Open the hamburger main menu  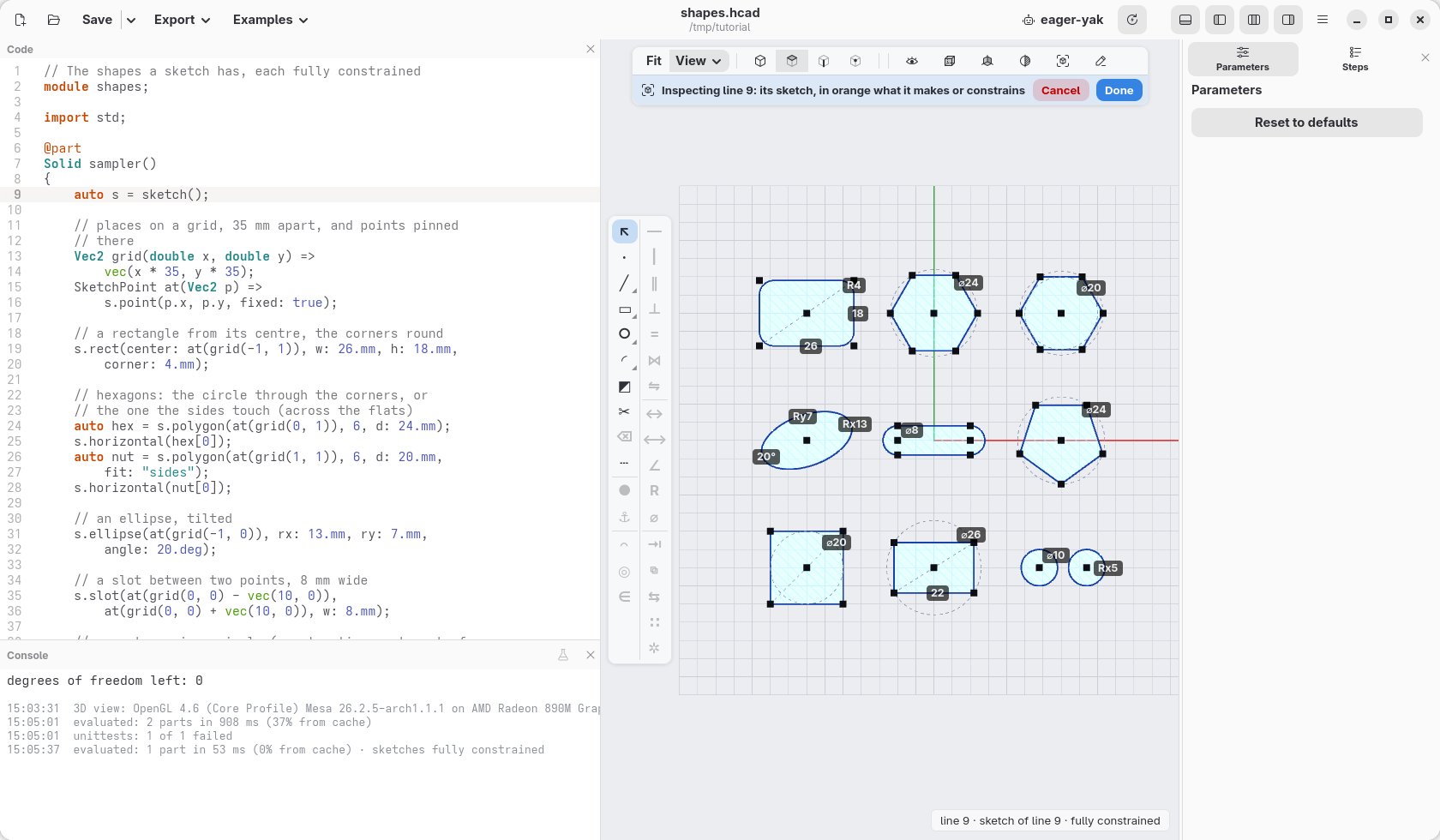[1323, 20]
